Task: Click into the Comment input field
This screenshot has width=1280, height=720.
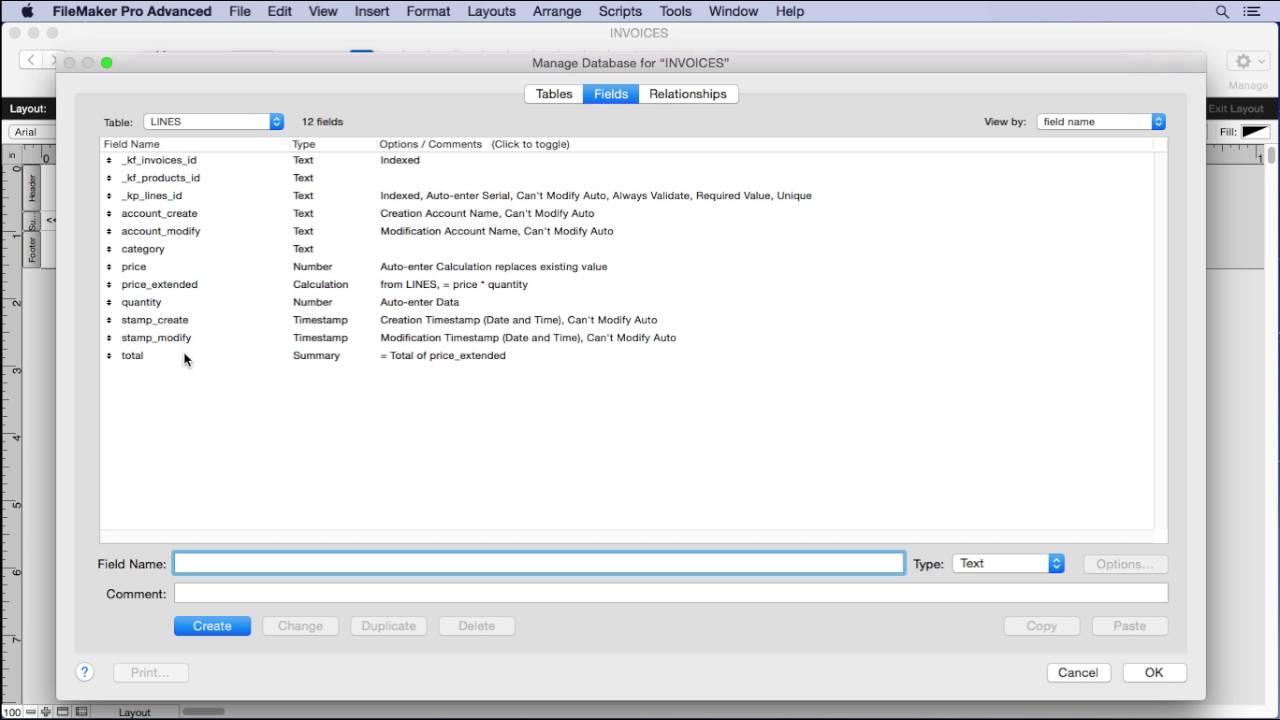Action: (x=670, y=594)
